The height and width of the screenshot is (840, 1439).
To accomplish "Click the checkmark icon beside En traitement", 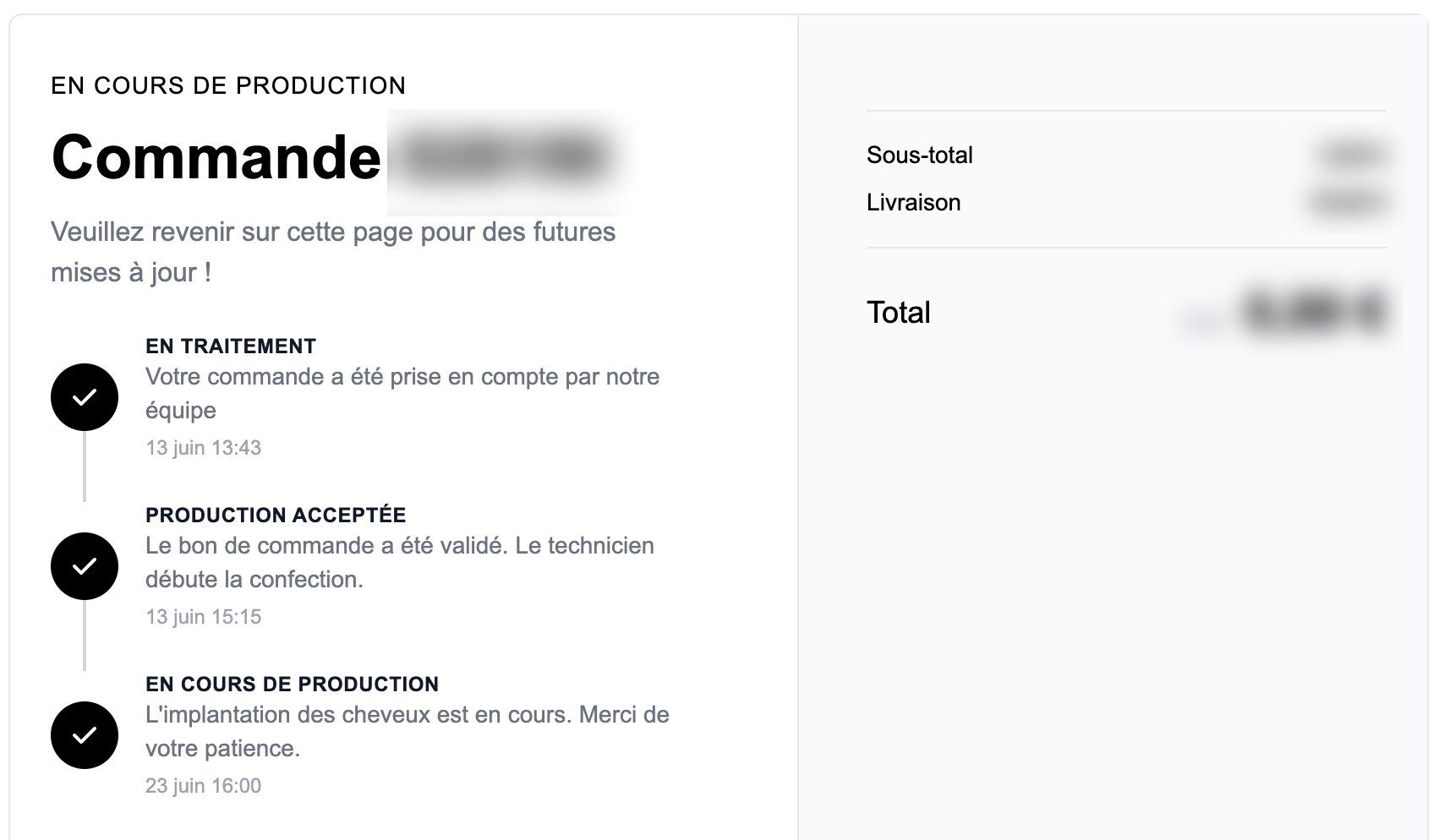I will point(85,397).
